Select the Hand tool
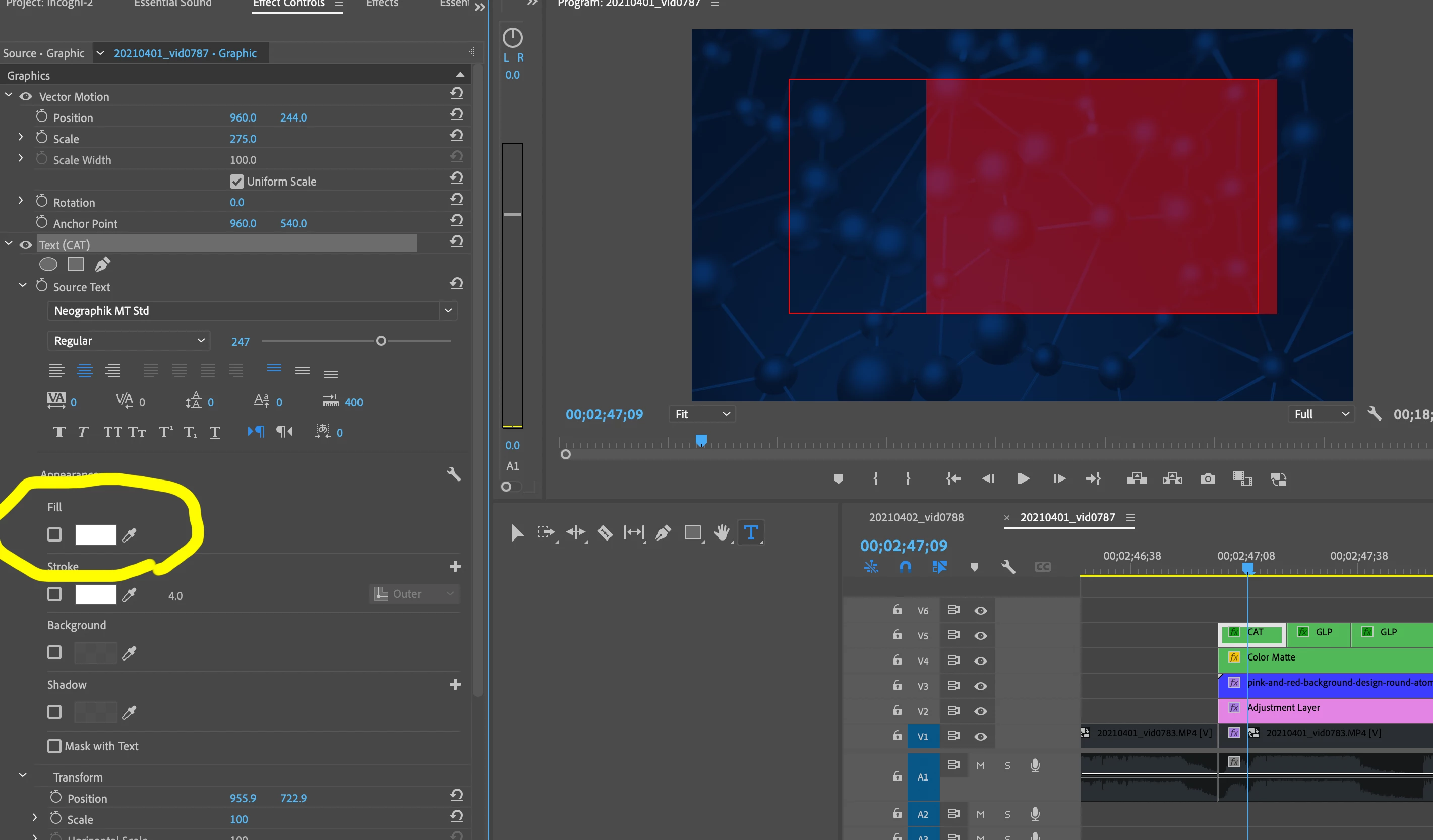The height and width of the screenshot is (840, 1433). point(722,533)
